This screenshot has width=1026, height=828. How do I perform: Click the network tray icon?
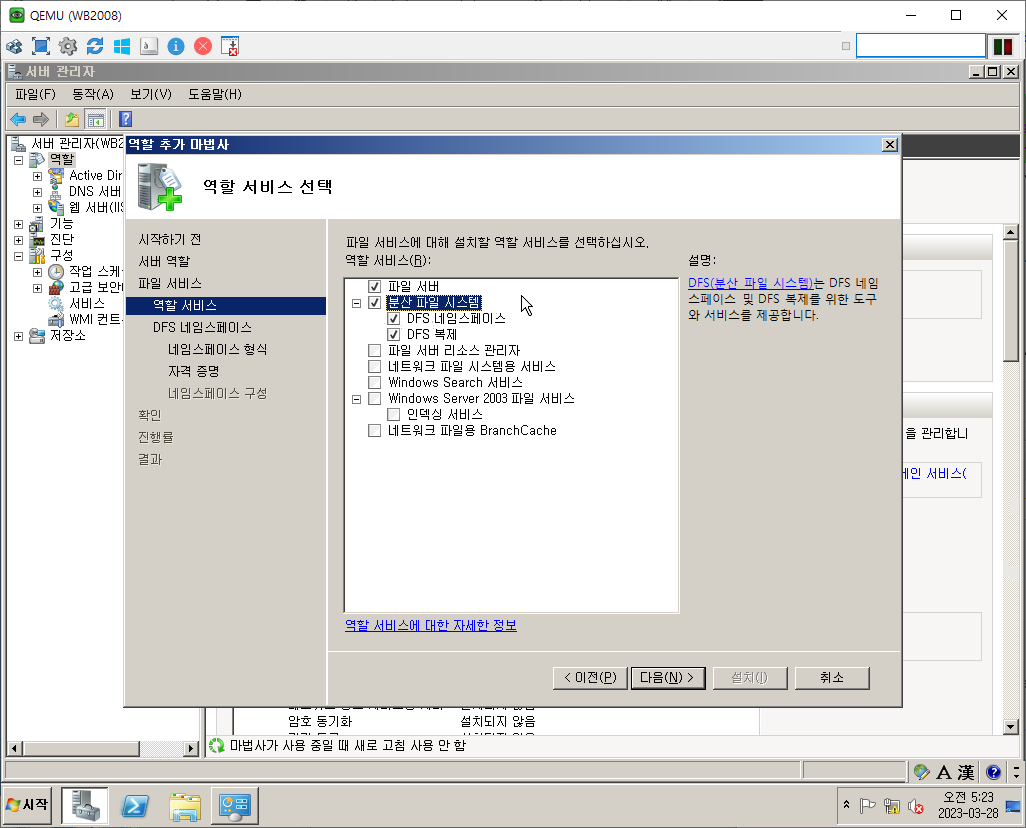(891, 806)
